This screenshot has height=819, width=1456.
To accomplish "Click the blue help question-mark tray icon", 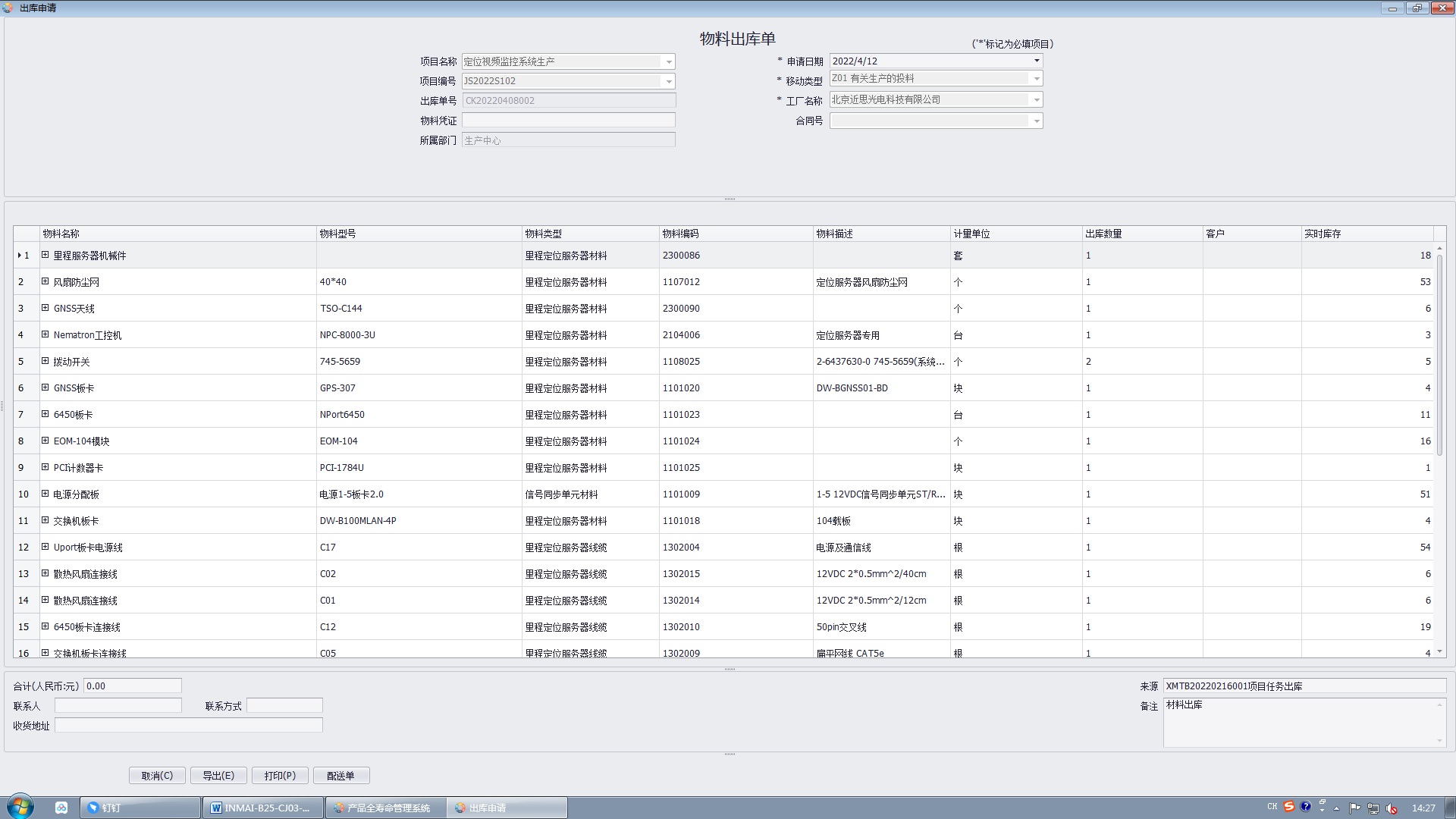I will click(x=1305, y=807).
